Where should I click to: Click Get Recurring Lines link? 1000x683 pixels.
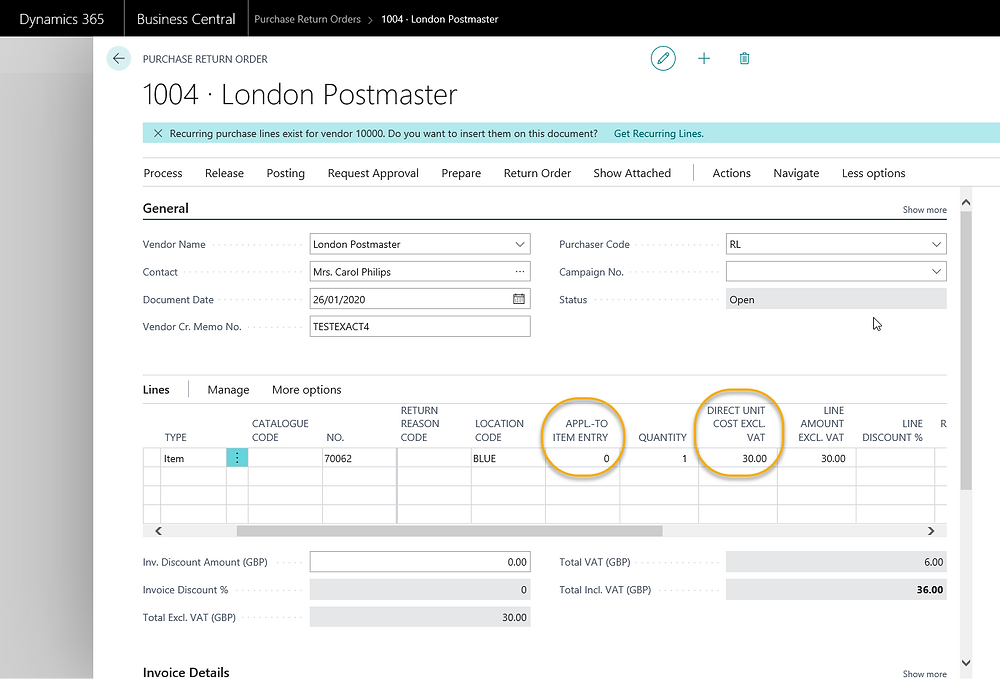pos(659,133)
